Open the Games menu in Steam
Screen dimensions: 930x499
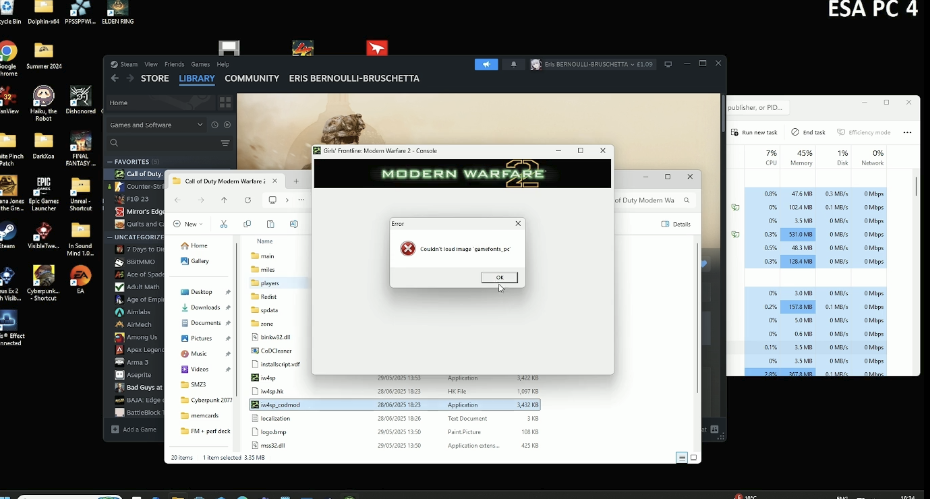pyautogui.click(x=200, y=64)
